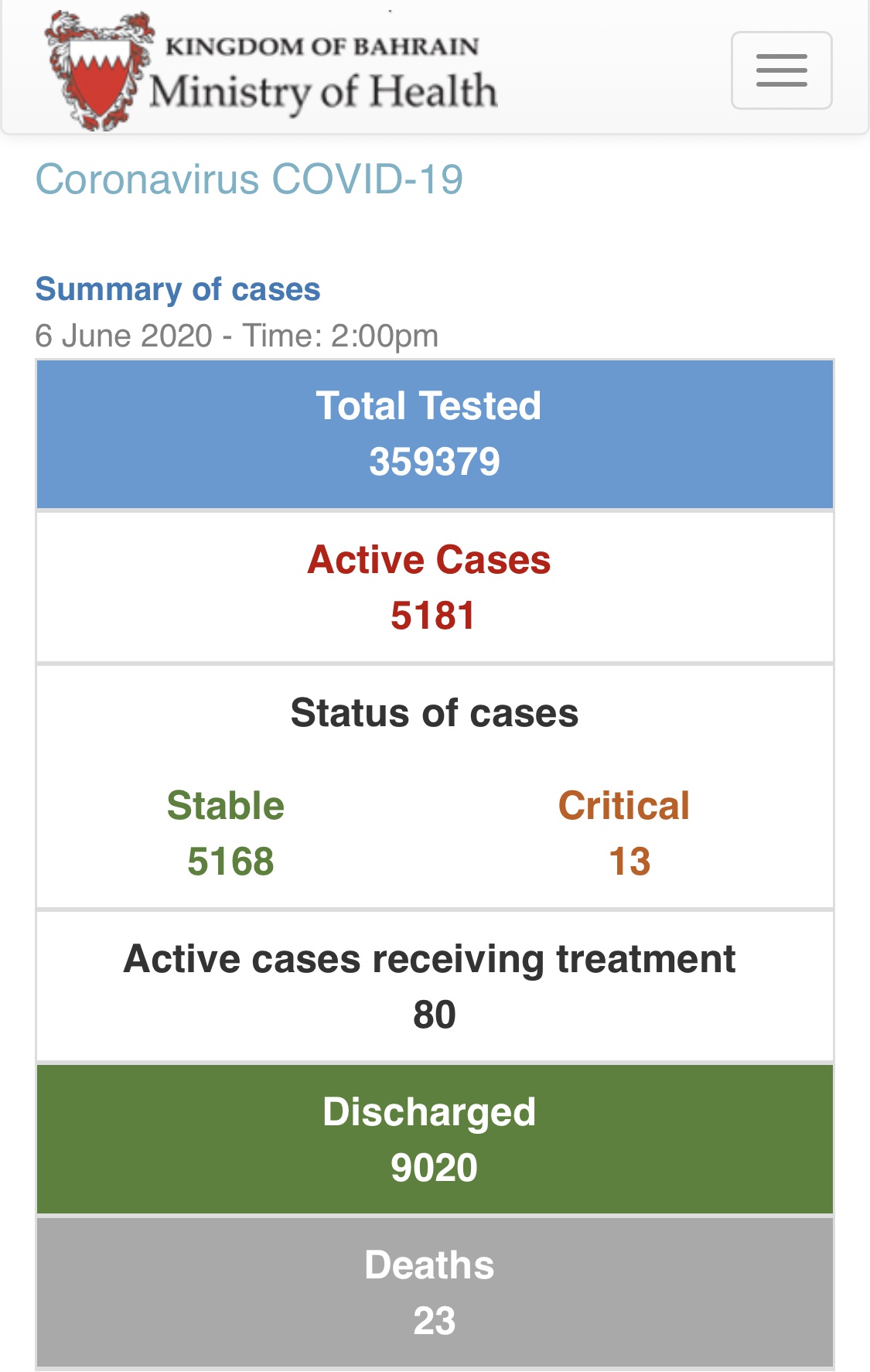Click the Stable count 5168
The height and width of the screenshot is (1372, 870).
[x=230, y=862]
